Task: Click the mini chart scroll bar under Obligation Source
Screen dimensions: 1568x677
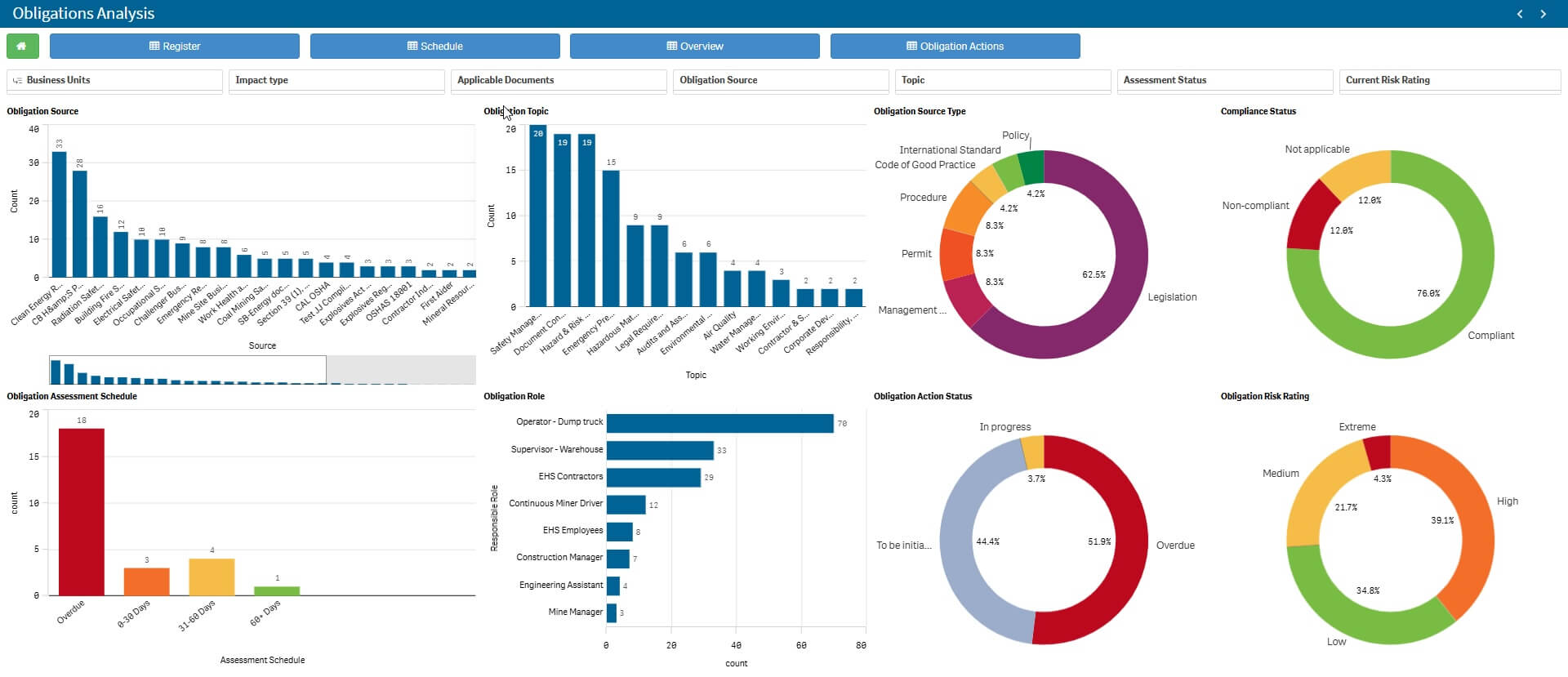Action: pos(188,370)
